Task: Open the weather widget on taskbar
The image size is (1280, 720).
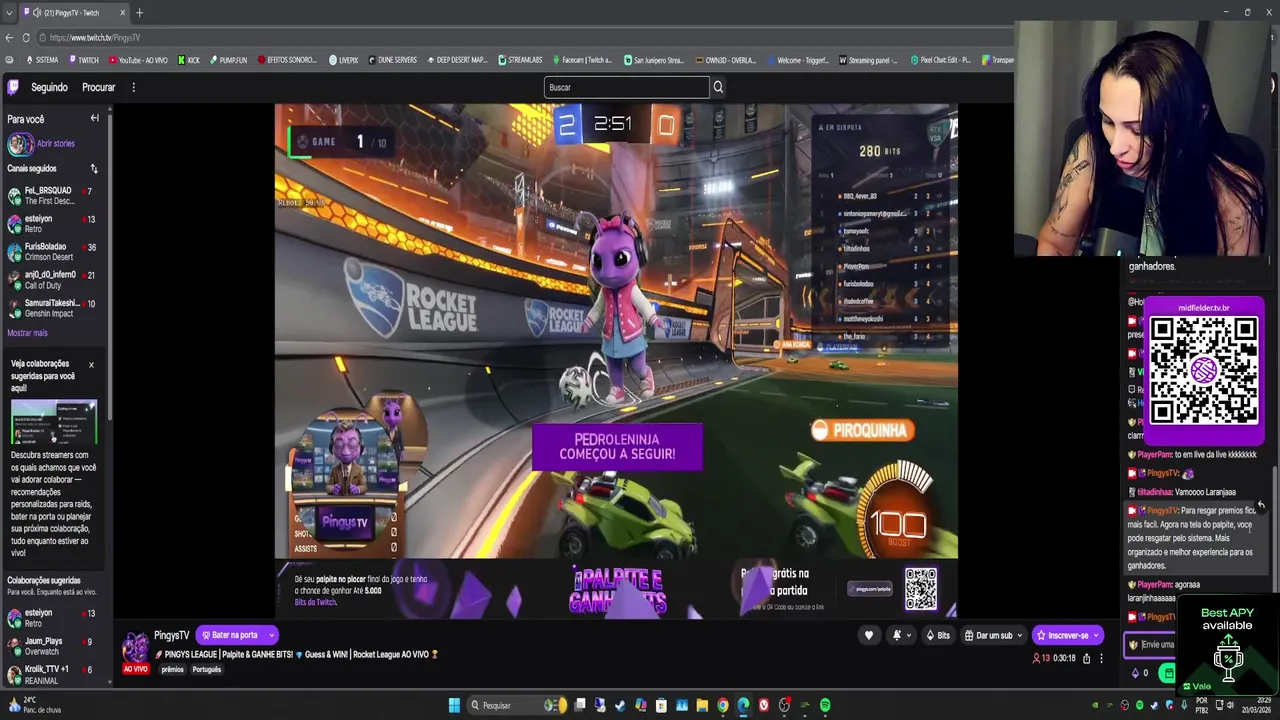Action: tap(34, 705)
